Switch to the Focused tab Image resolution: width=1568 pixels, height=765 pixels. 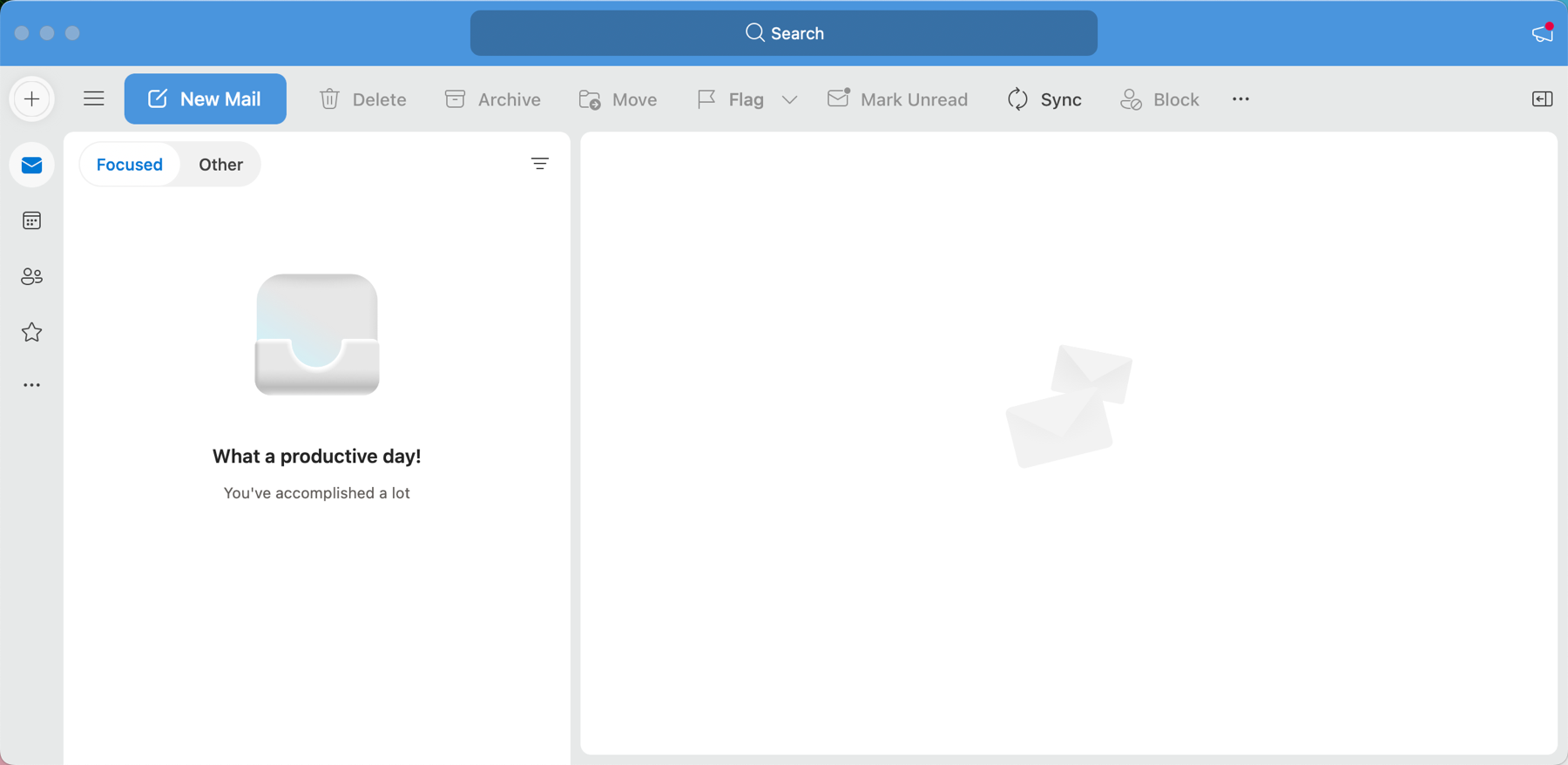(130, 165)
